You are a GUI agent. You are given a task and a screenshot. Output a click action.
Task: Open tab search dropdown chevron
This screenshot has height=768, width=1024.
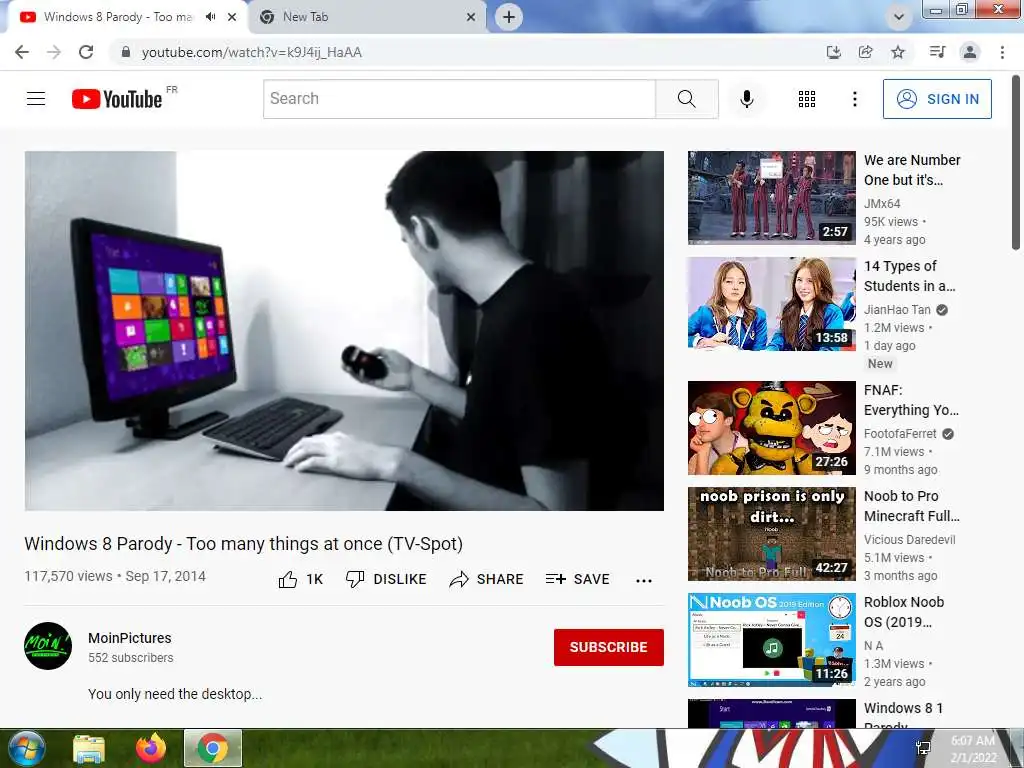click(x=899, y=17)
